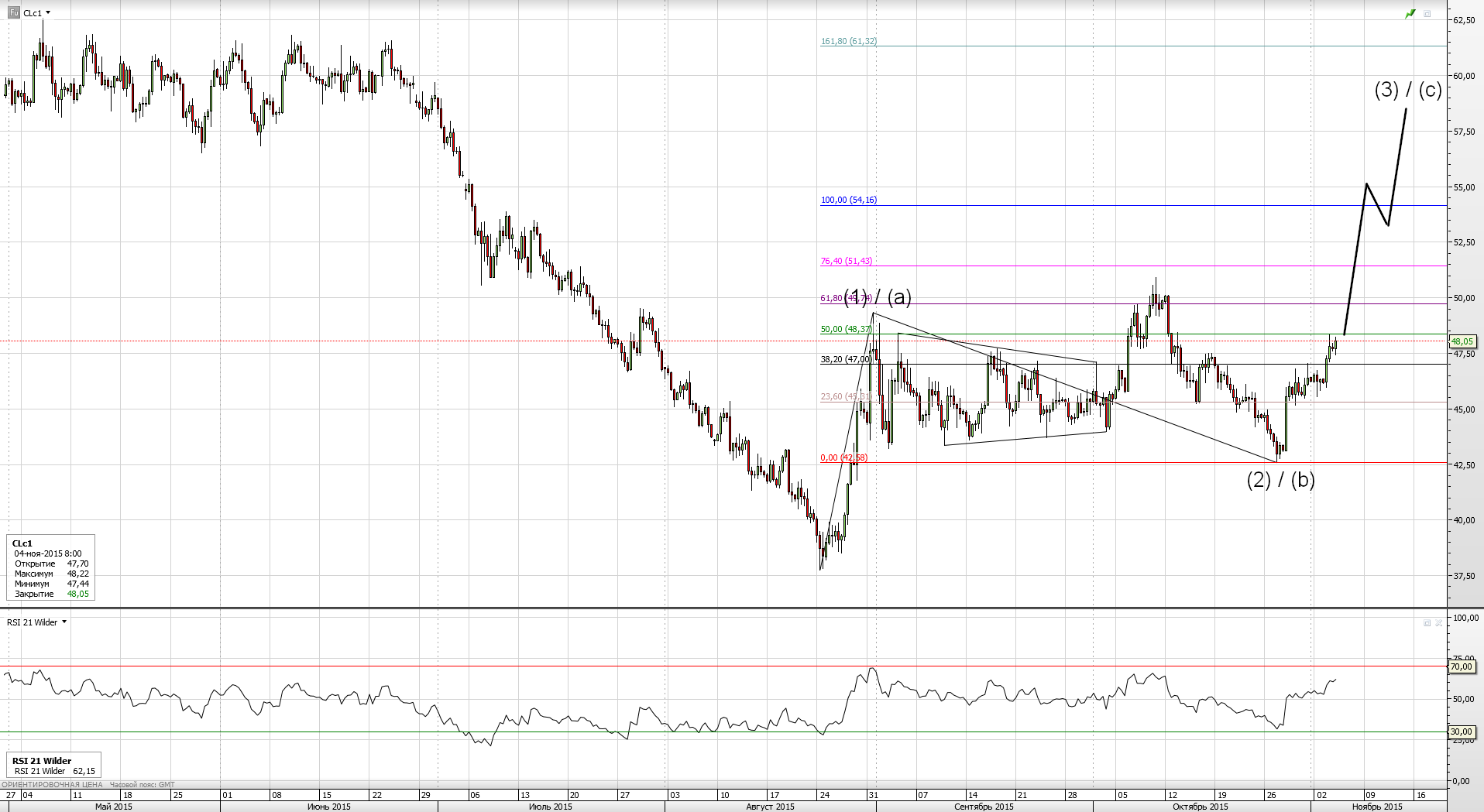Close the RSI 21 Wilder pane
1484x812 pixels.
(x=1440, y=623)
